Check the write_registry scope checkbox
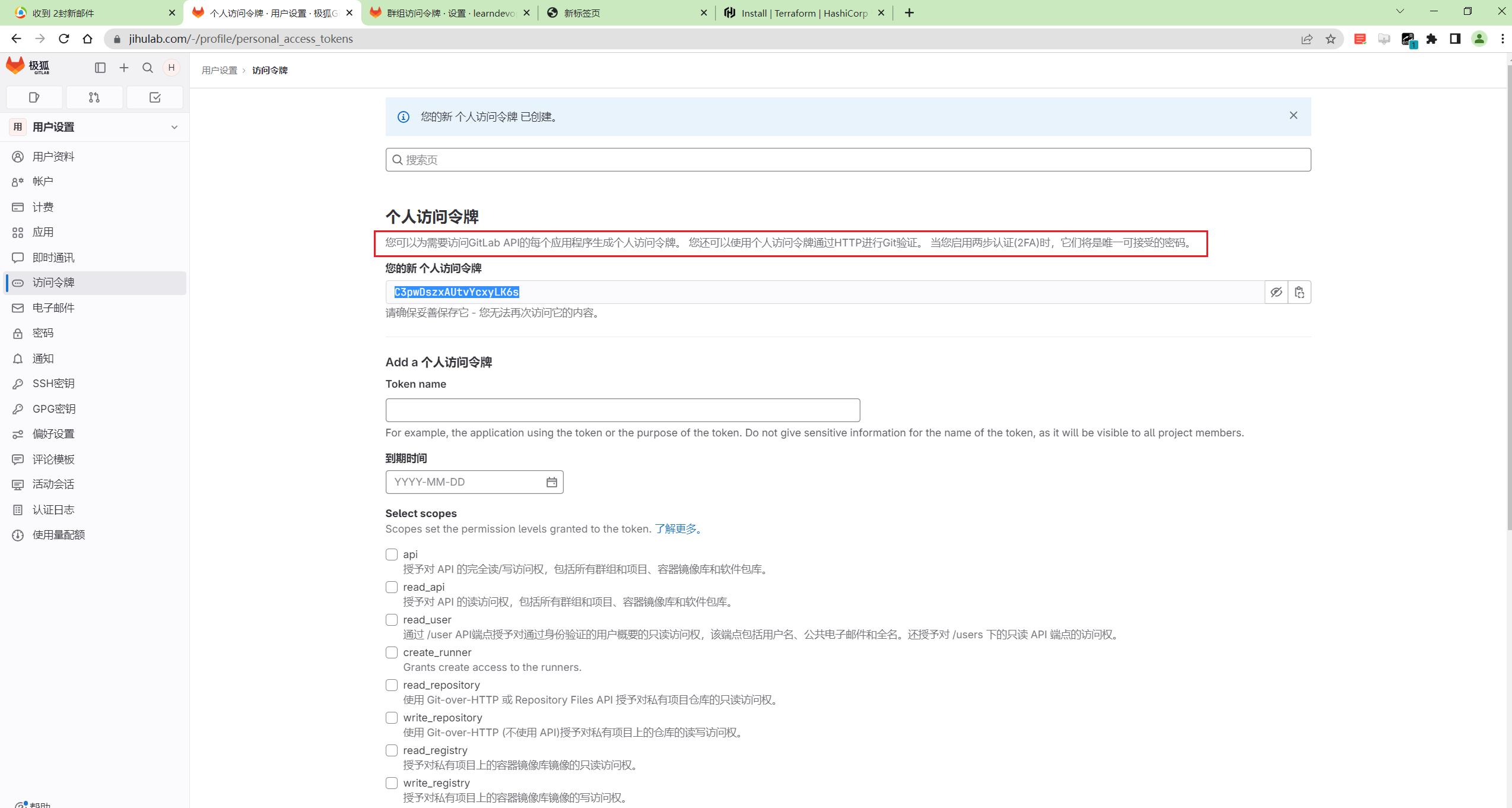The image size is (1512, 808). click(x=392, y=783)
